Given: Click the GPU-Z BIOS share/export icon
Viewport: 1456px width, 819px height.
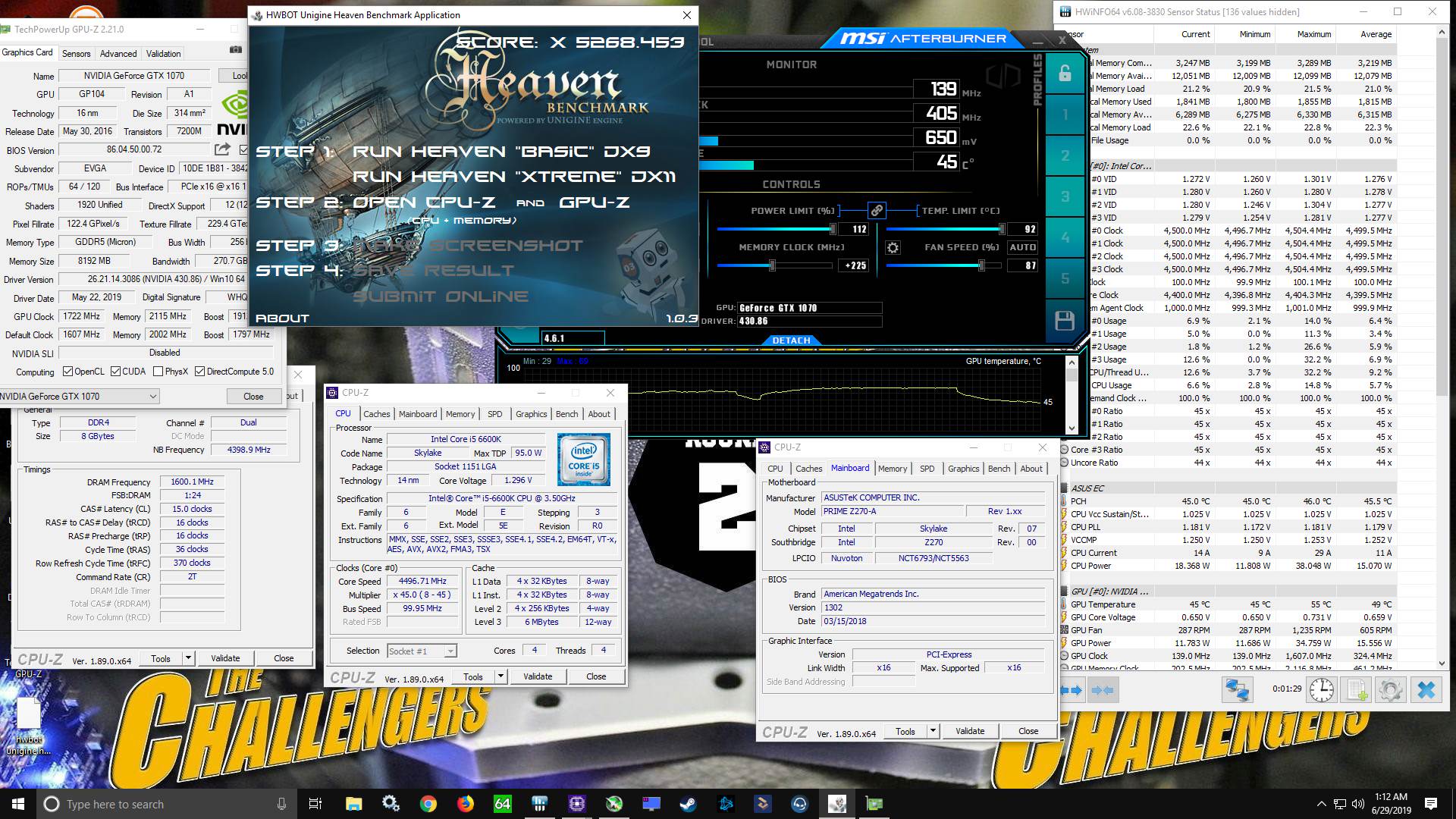Looking at the screenshot, I should pyautogui.click(x=222, y=149).
